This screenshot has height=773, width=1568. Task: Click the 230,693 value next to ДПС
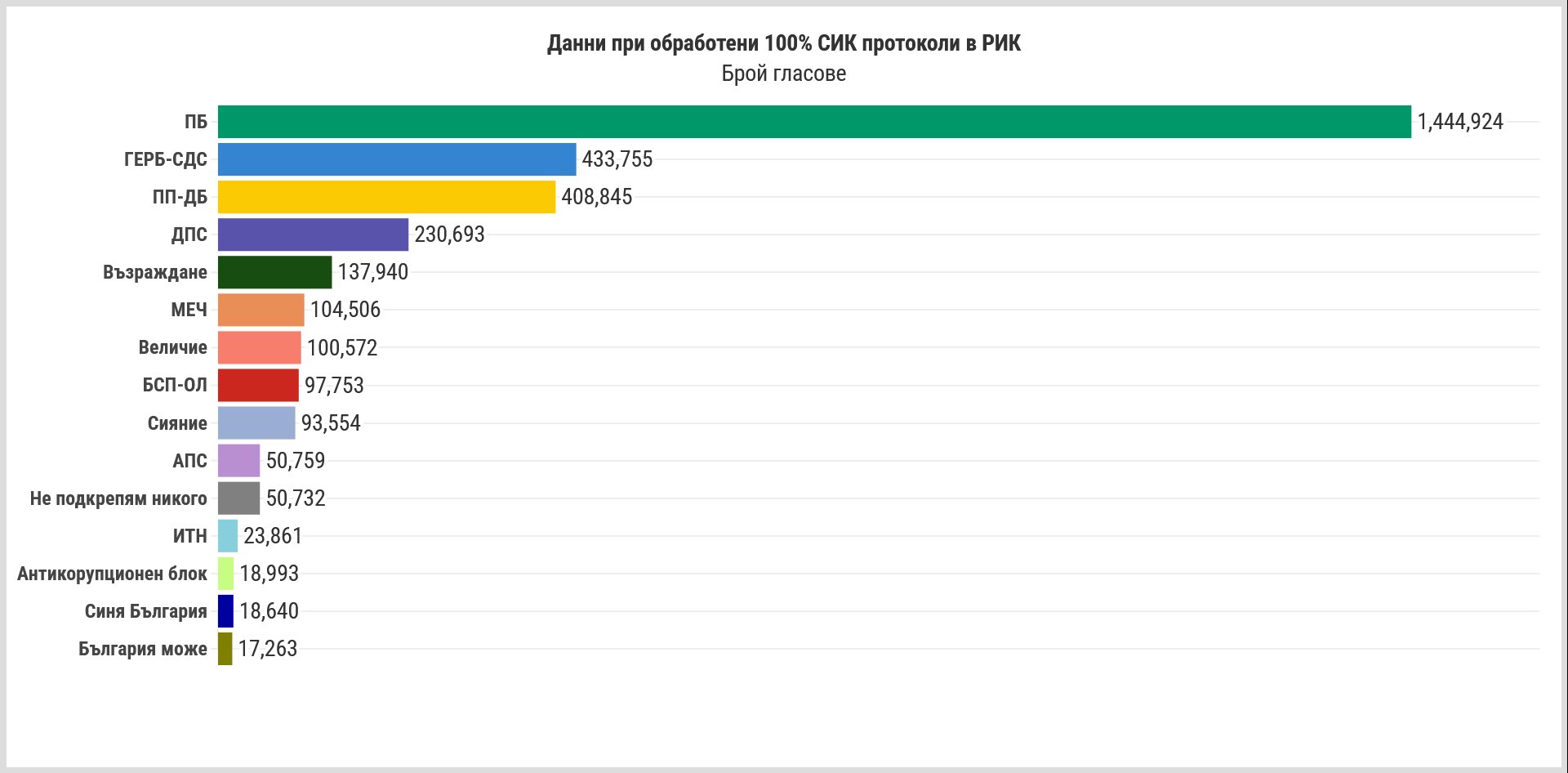point(449,235)
